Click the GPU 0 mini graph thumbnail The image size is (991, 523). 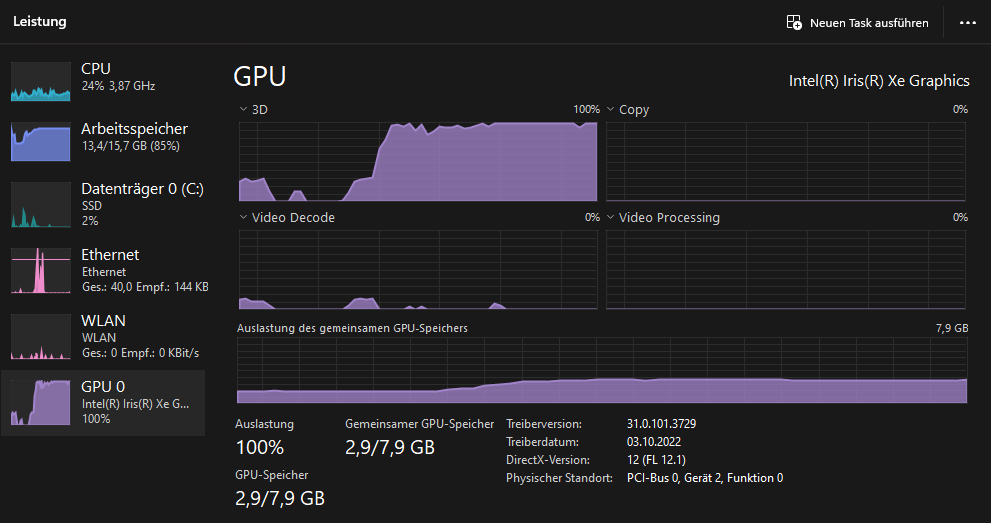click(x=40, y=402)
